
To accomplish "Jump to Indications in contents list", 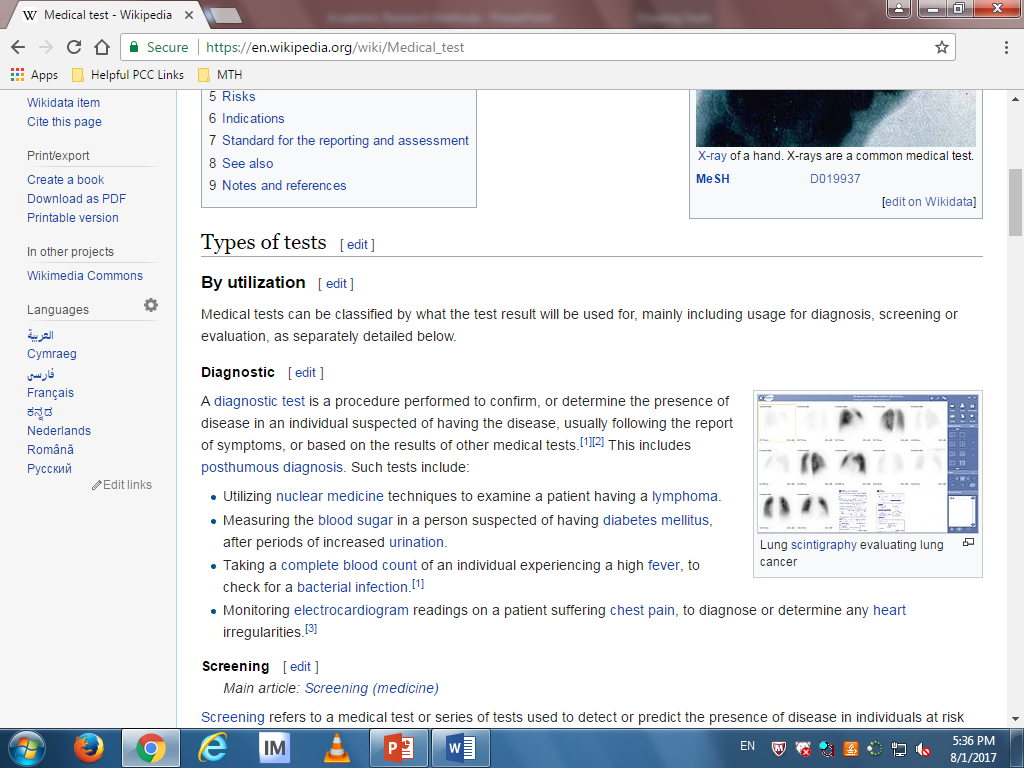I will coord(253,118).
